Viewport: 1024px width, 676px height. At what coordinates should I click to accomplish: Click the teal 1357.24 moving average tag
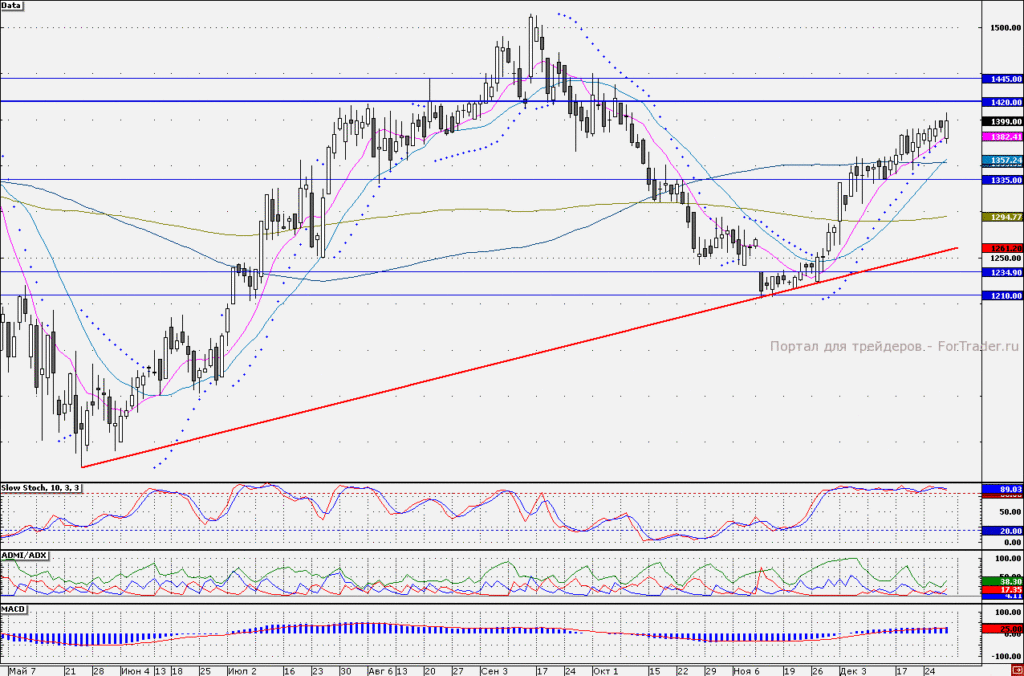tap(1002, 159)
